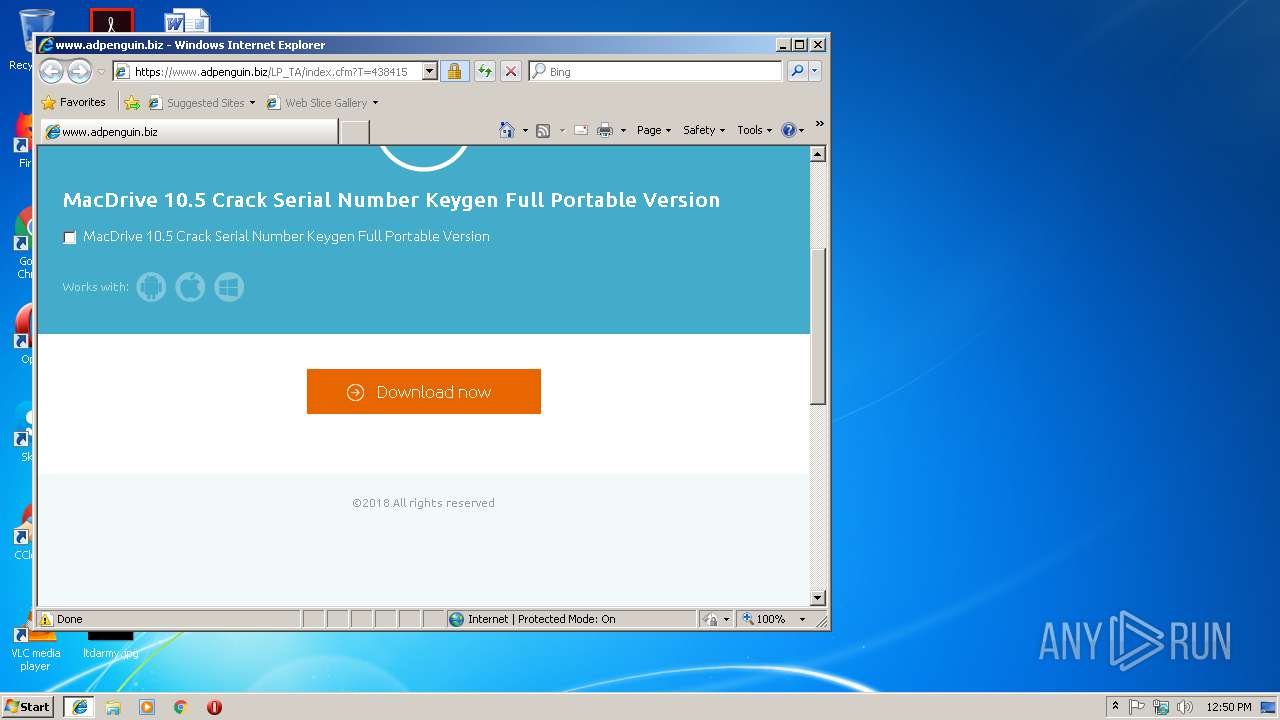The height and width of the screenshot is (720, 1280).
Task: Open the Chrome taskbar icon
Action: click(x=181, y=707)
